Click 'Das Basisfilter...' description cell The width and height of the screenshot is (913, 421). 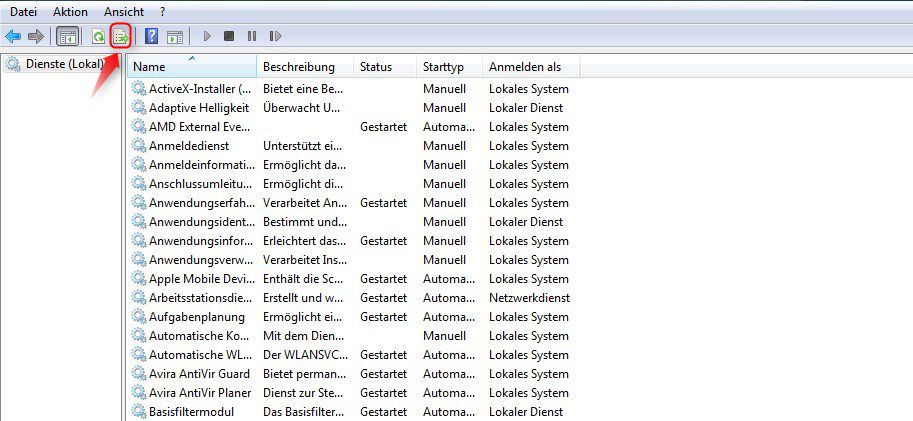[305, 412]
